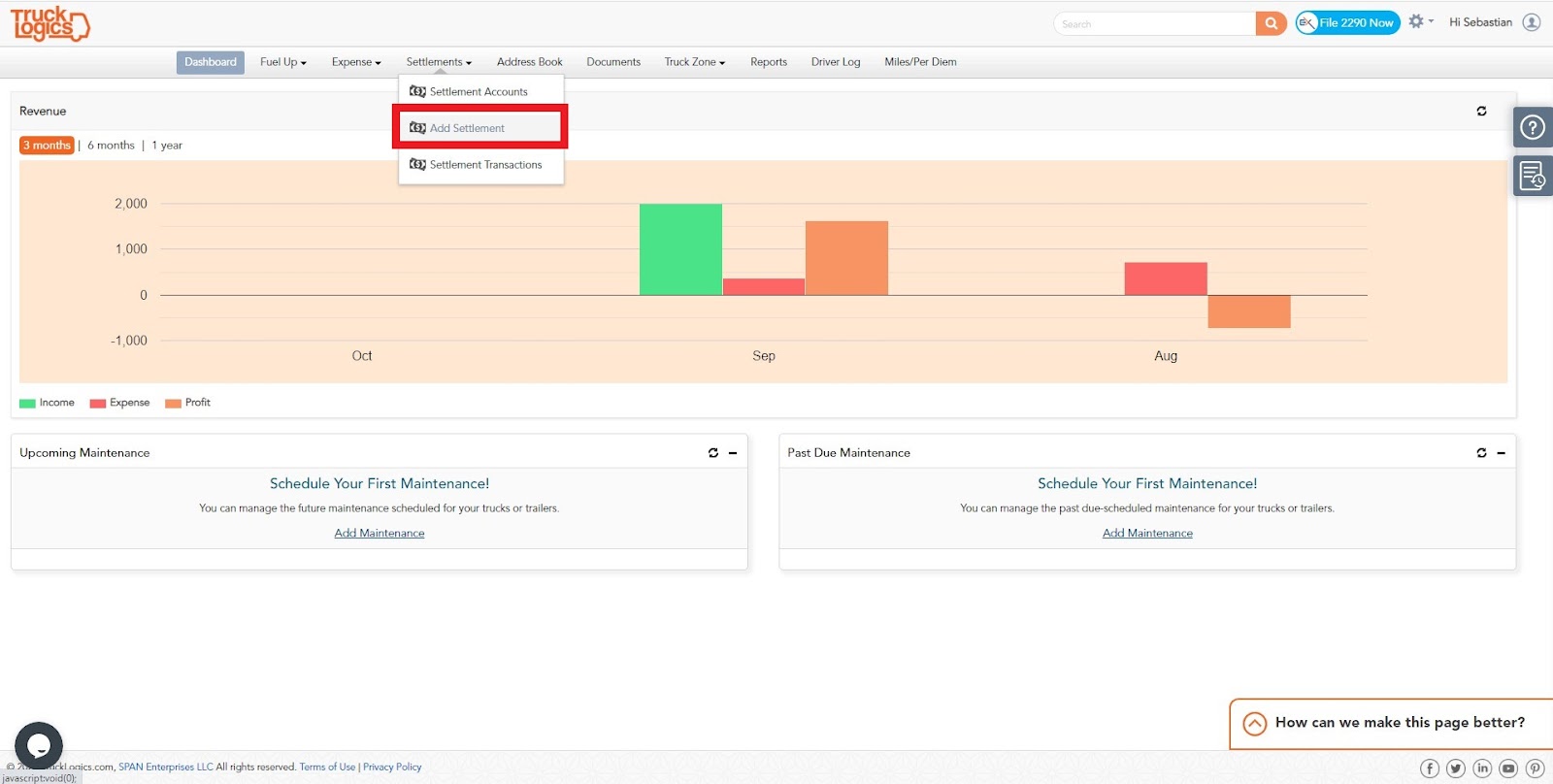The height and width of the screenshot is (784, 1553).
Task: Click the File 2290 Now button
Action: 1347,22
